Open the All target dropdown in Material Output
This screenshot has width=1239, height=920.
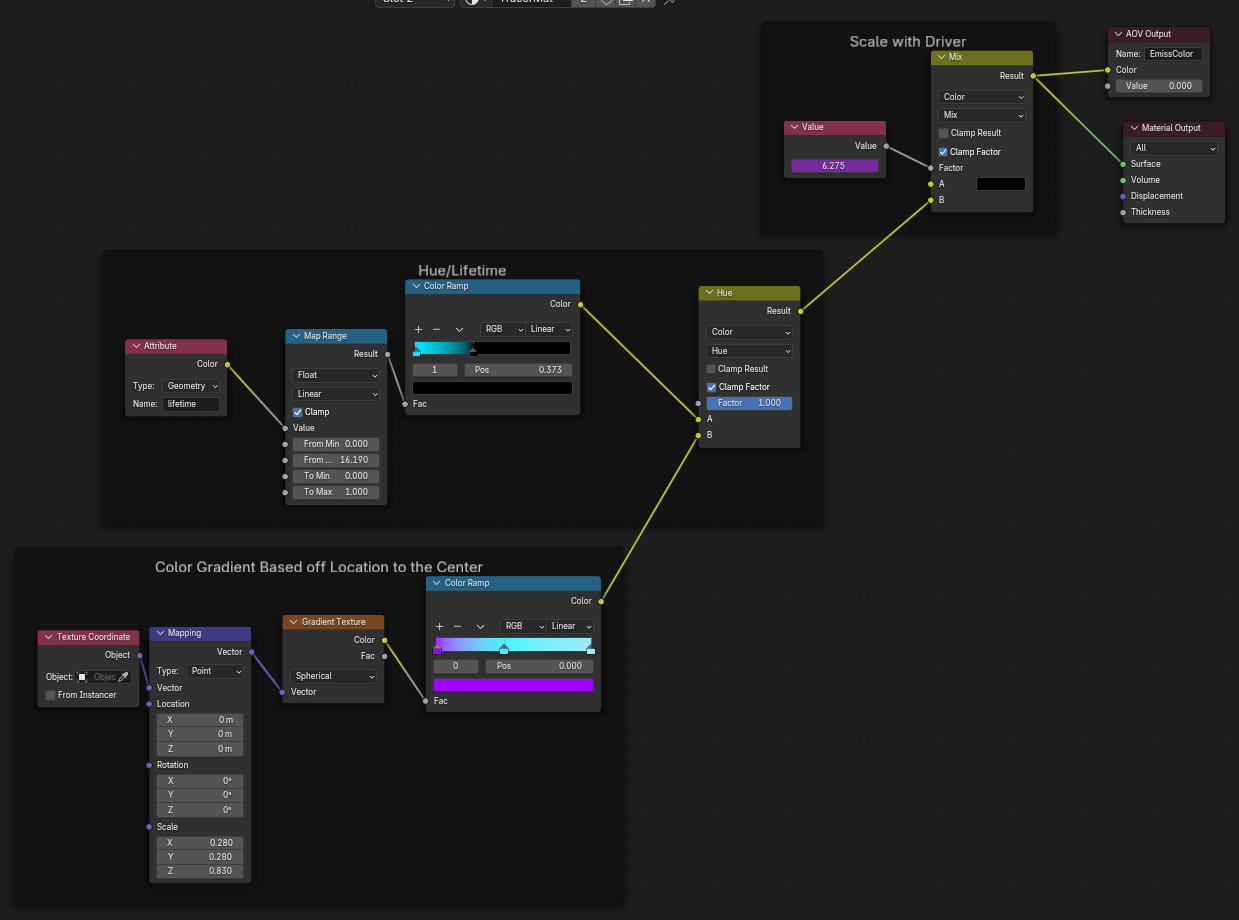[x=1174, y=148]
